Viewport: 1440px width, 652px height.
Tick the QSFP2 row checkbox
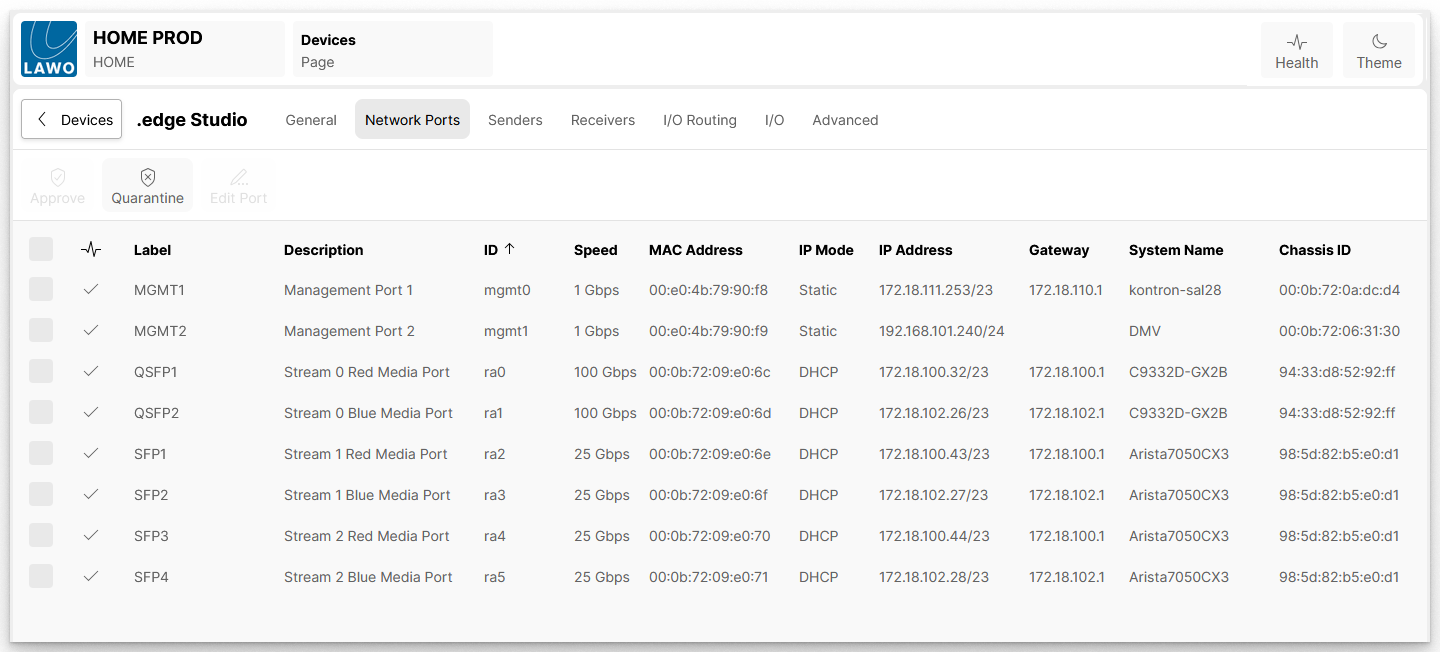(41, 413)
